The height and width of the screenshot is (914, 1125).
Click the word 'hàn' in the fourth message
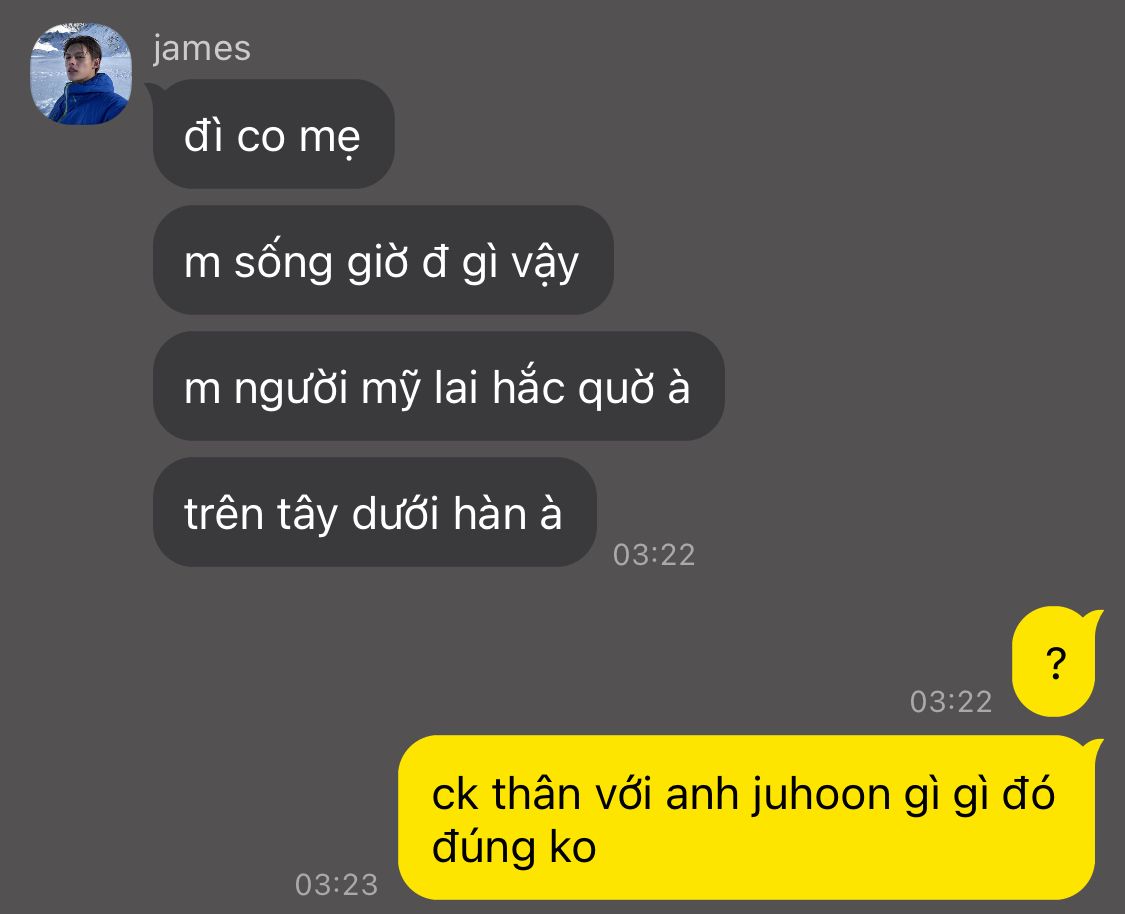[x=490, y=514]
